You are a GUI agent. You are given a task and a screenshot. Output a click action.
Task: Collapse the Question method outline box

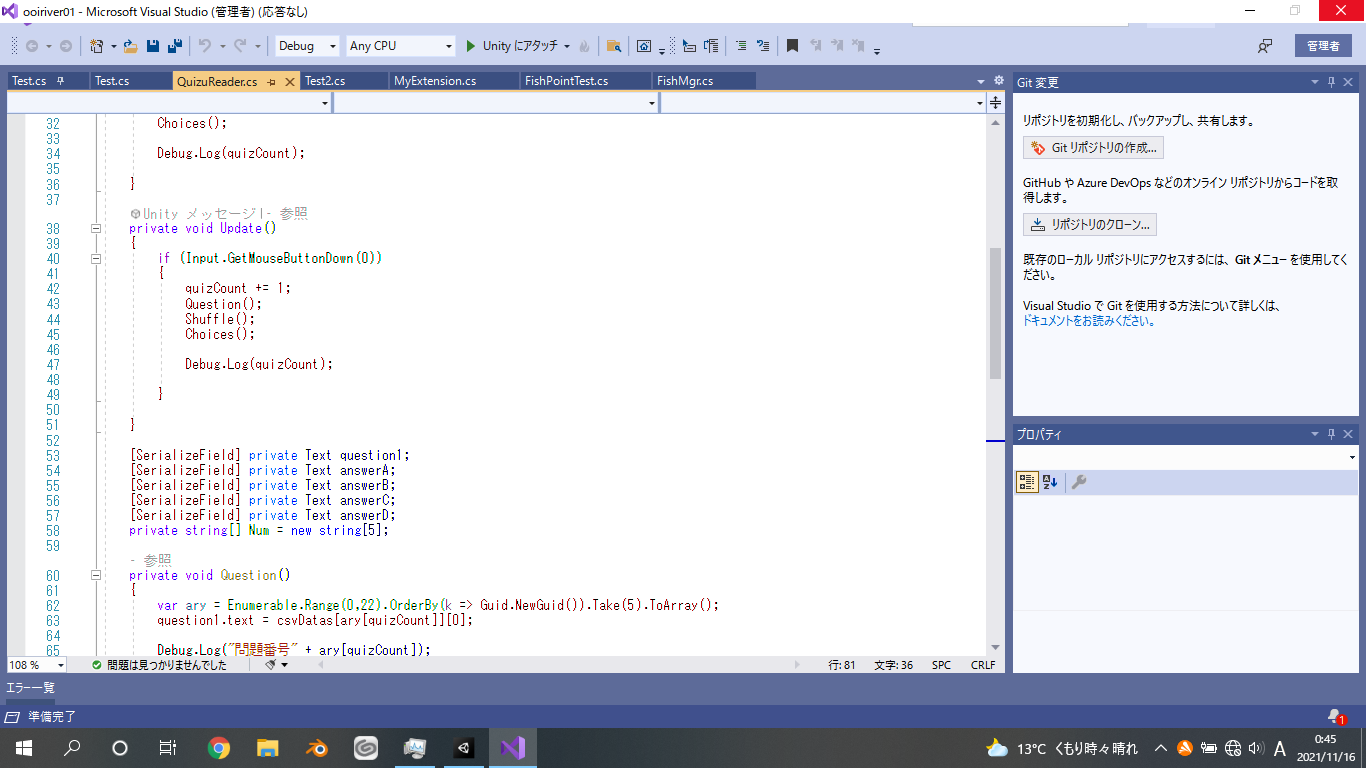click(x=96, y=575)
